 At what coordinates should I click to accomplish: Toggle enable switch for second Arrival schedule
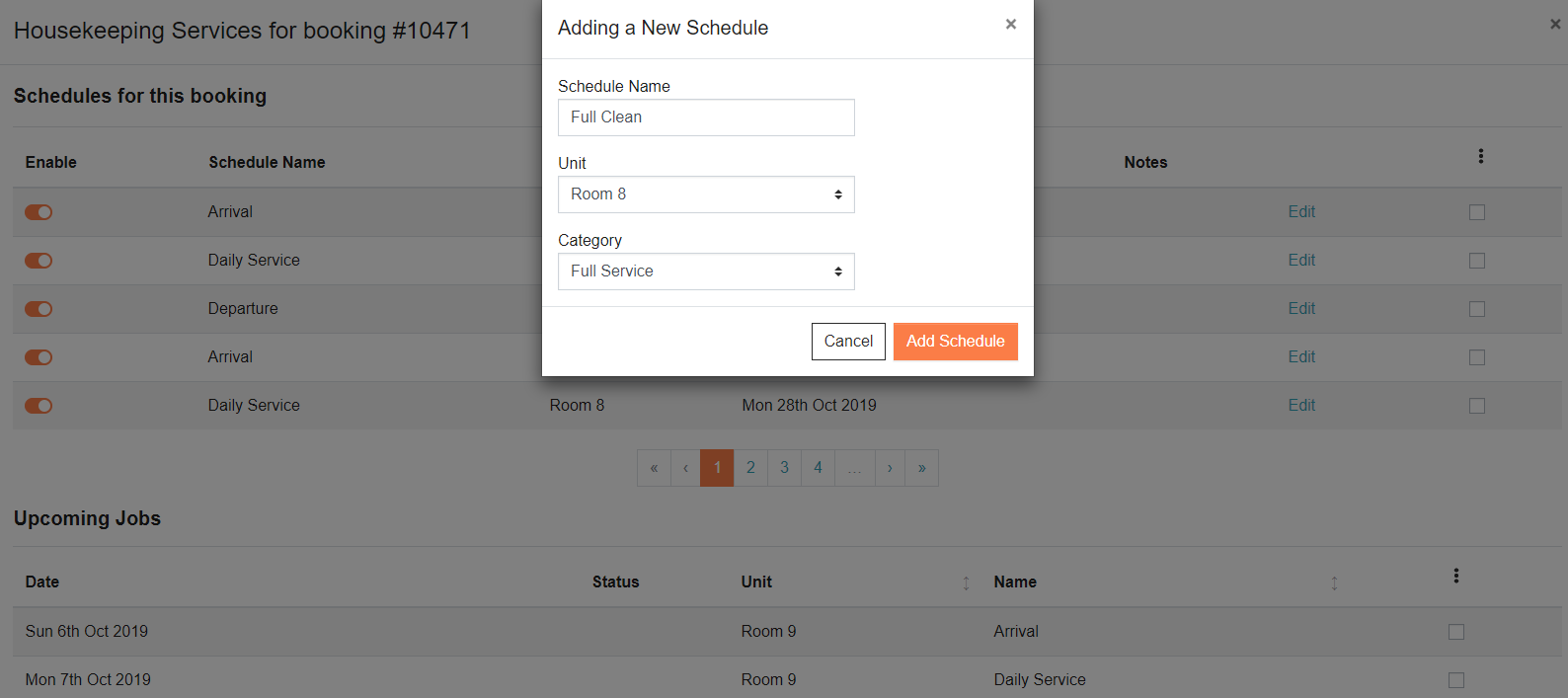[x=39, y=357]
